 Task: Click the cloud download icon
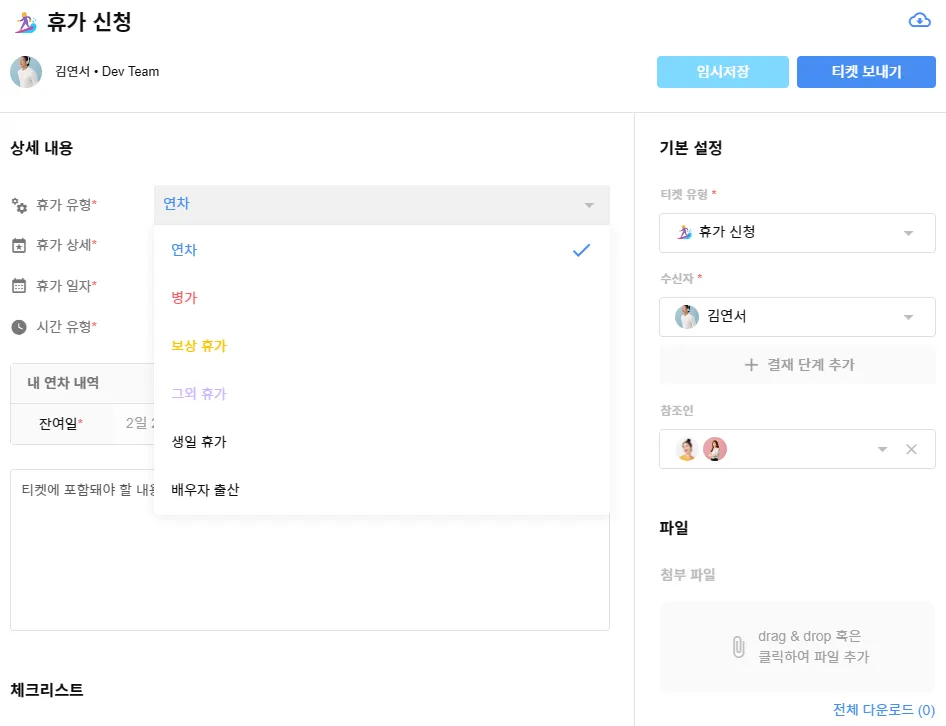[x=919, y=20]
